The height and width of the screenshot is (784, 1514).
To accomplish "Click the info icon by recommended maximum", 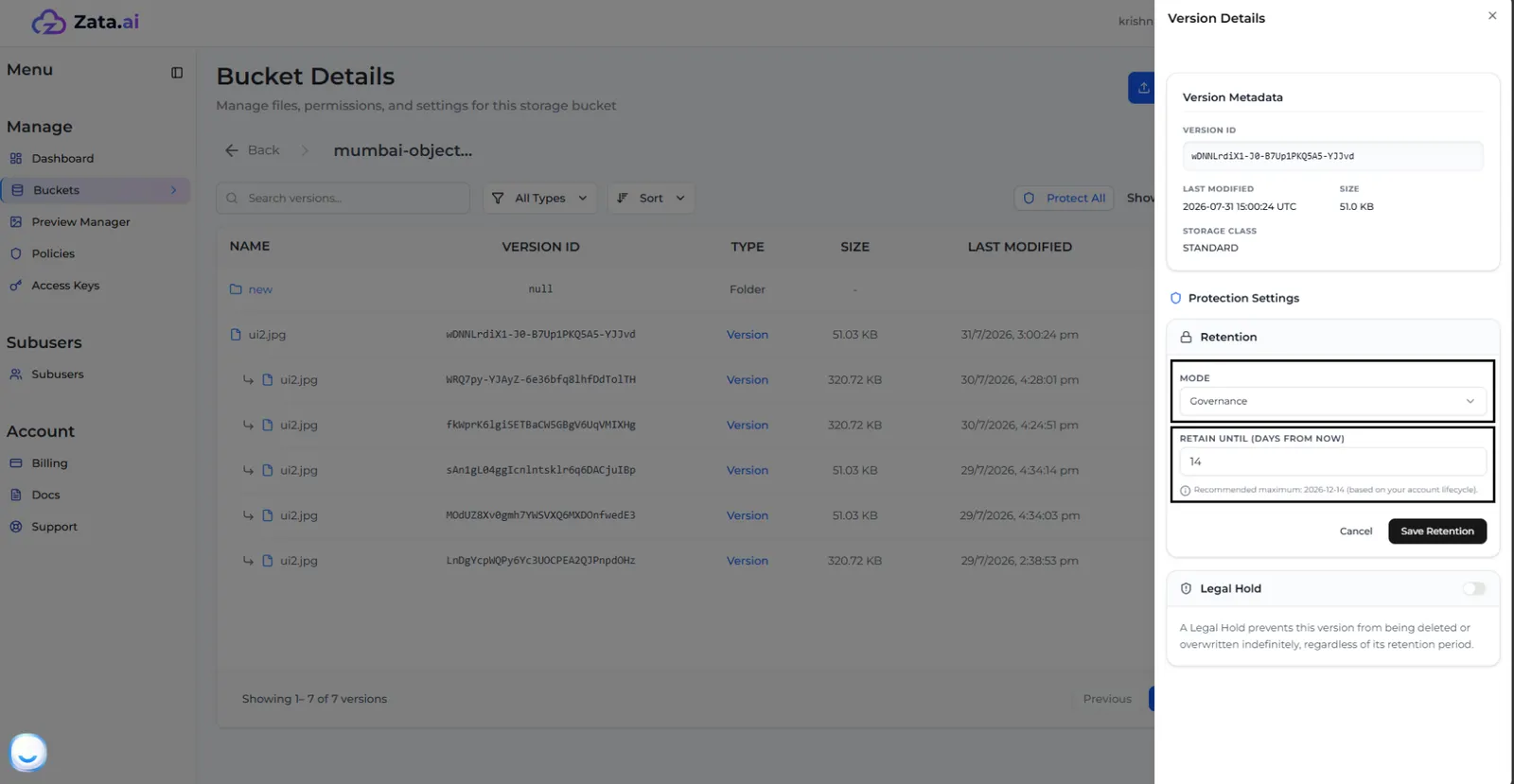I will [x=1185, y=491].
